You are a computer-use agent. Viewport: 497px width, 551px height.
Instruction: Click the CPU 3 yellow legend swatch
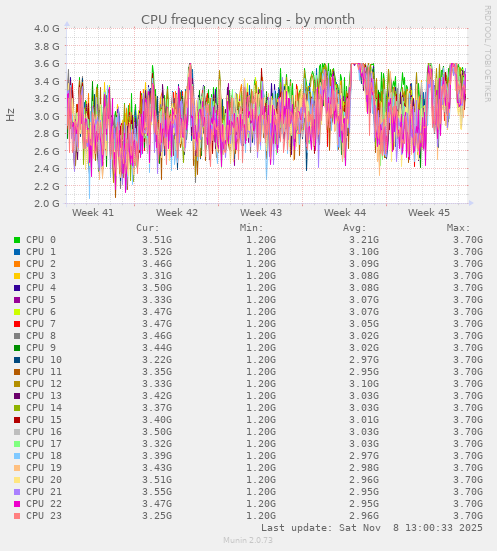coord(17,276)
